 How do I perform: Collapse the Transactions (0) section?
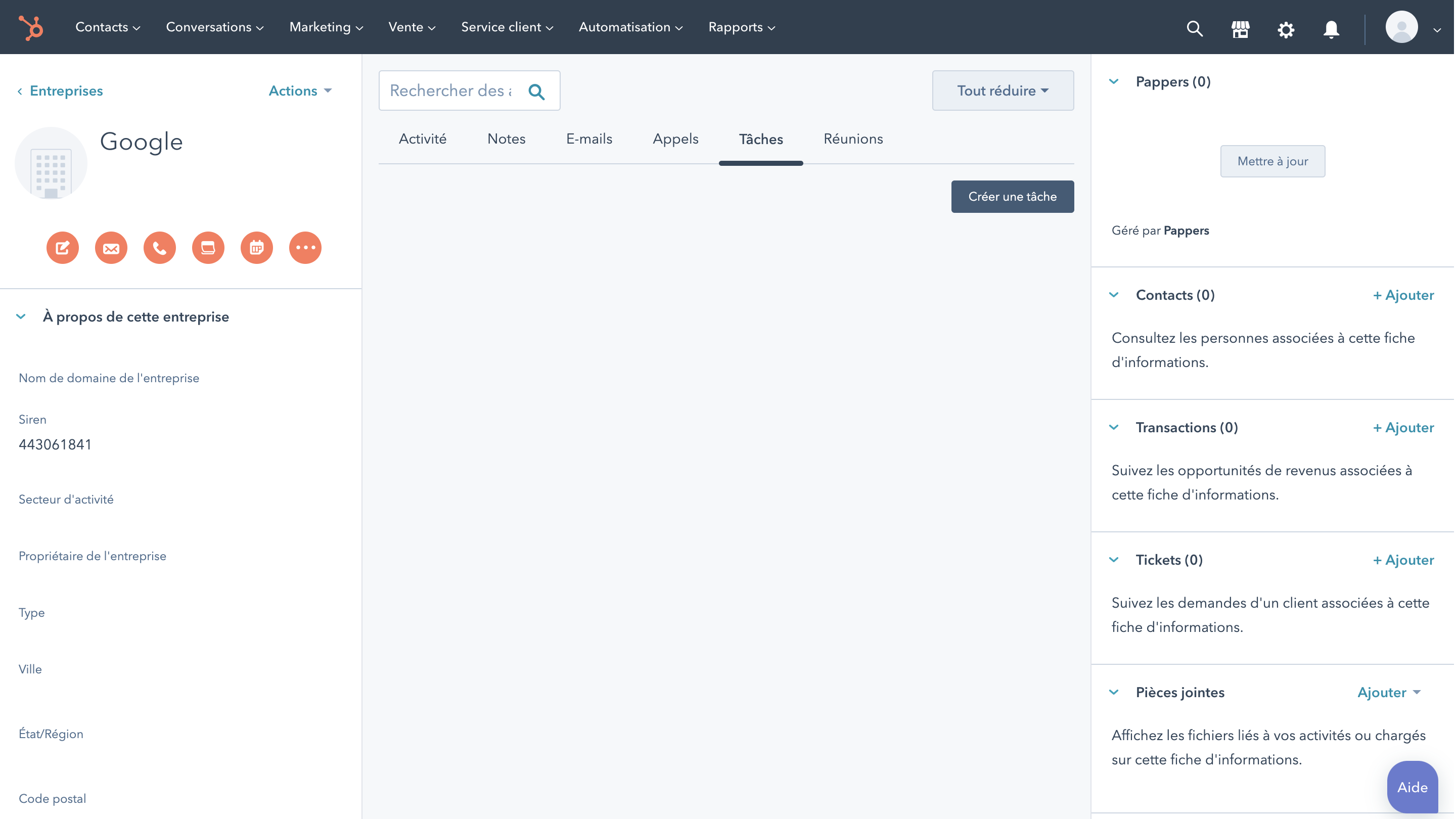pos(1113,427)
